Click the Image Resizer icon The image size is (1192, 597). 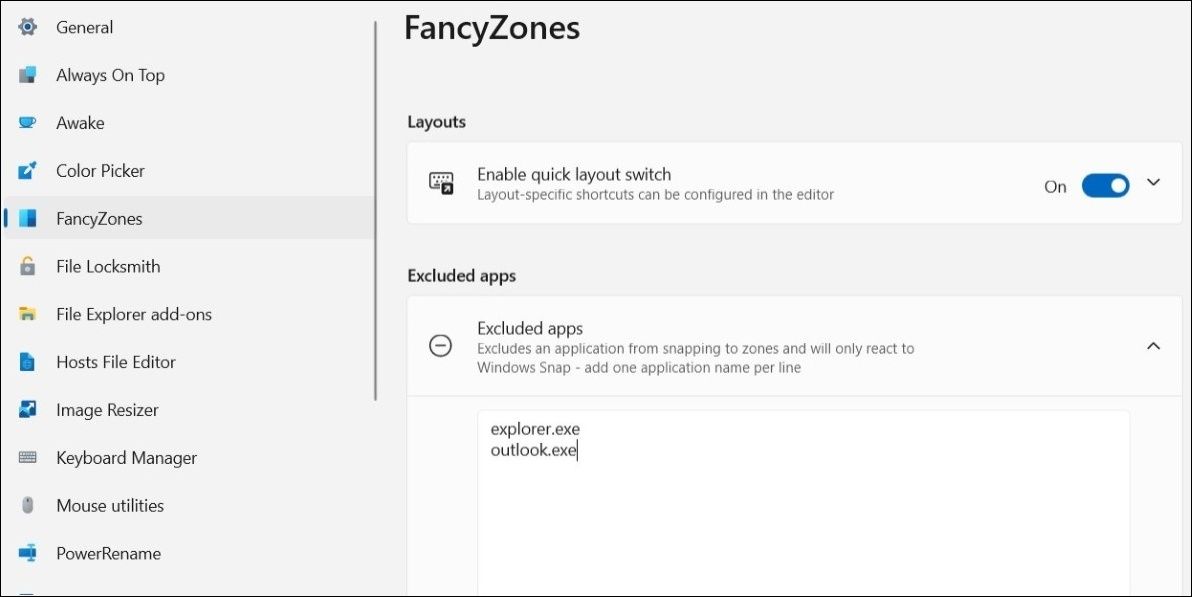pyautogui.click(x=27, y=409)
